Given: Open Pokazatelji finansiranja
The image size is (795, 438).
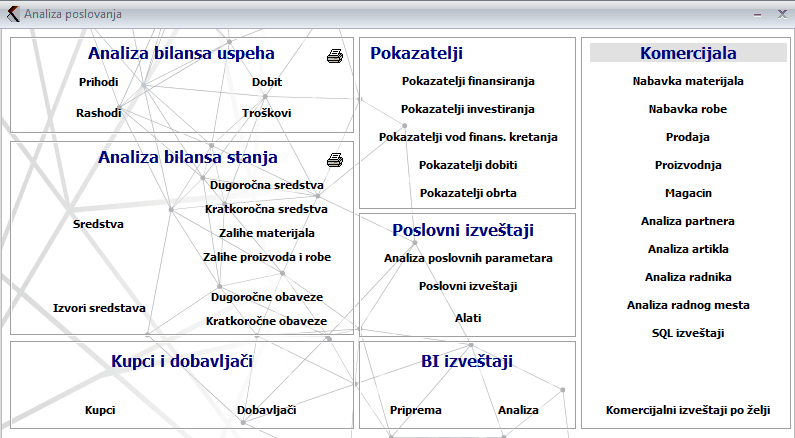Looking at the screenshot, I should (x=468, y=80).
